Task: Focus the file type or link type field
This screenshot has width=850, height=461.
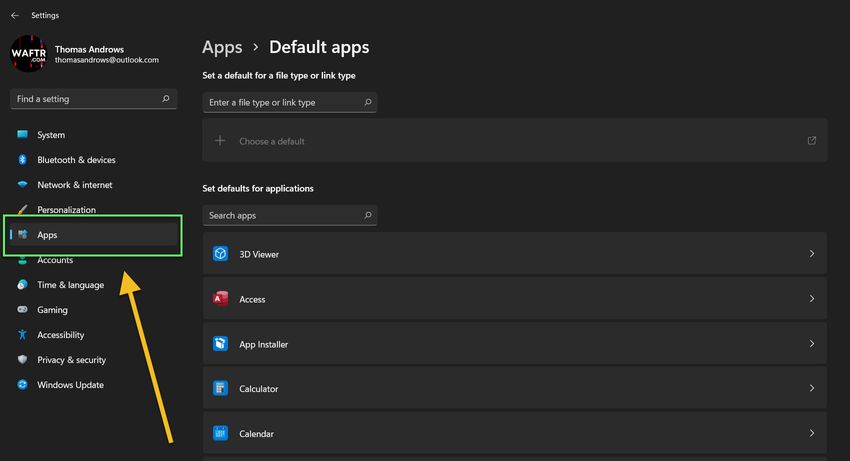Action: coord(289,102)
